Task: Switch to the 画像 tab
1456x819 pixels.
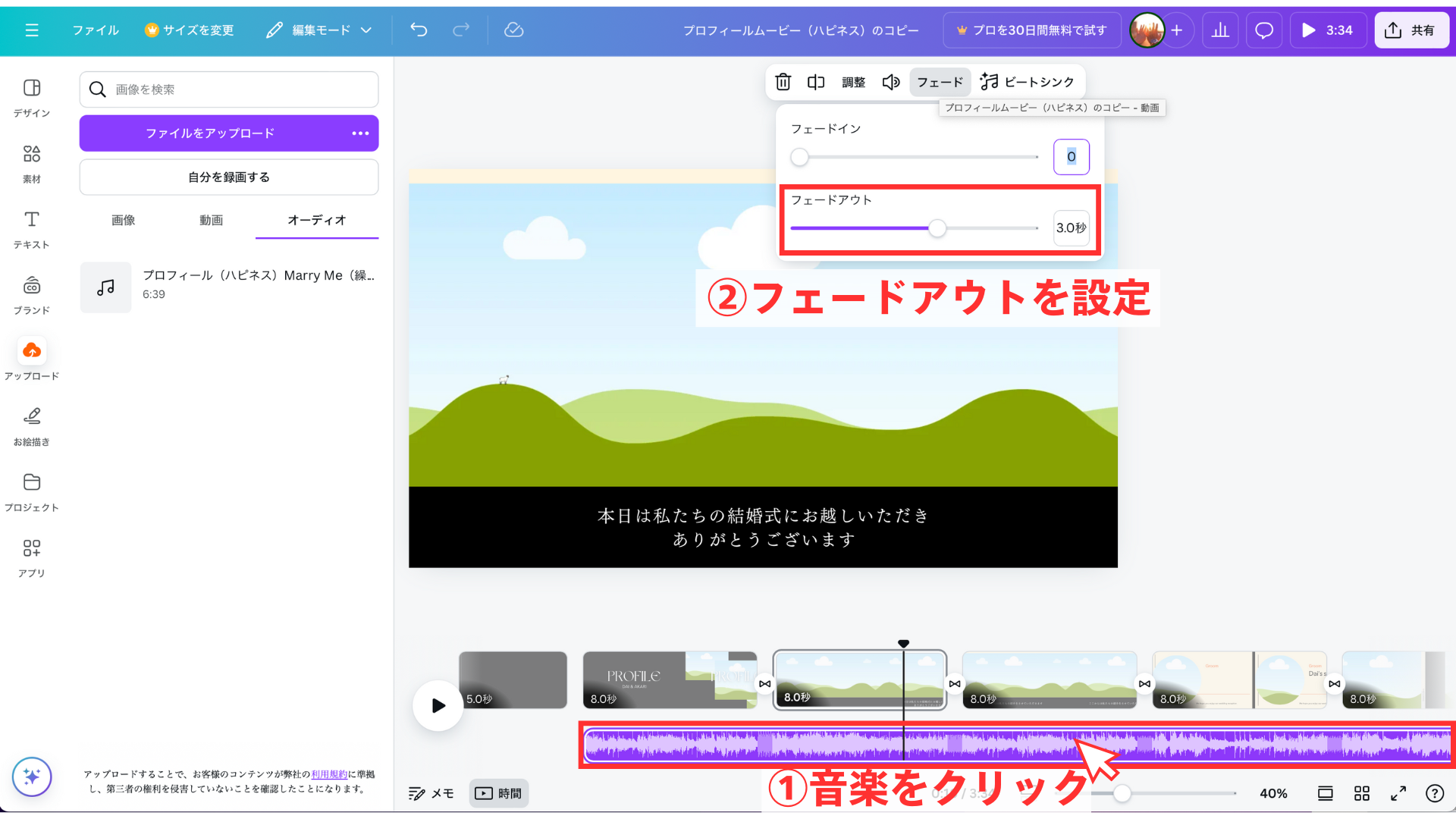Action: (x=124, y=220)
